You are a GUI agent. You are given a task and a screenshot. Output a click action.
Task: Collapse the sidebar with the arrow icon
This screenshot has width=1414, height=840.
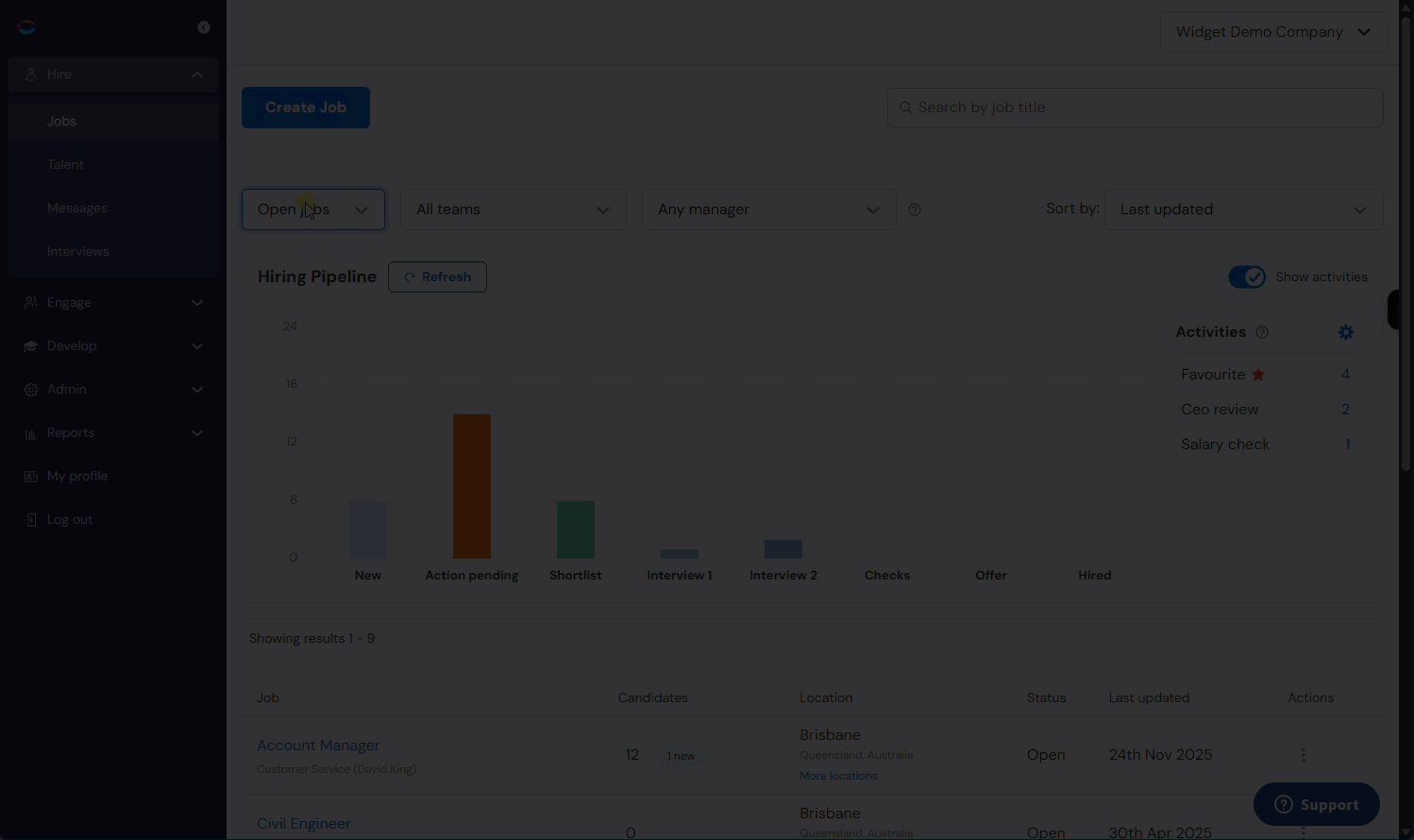(204, 27)
